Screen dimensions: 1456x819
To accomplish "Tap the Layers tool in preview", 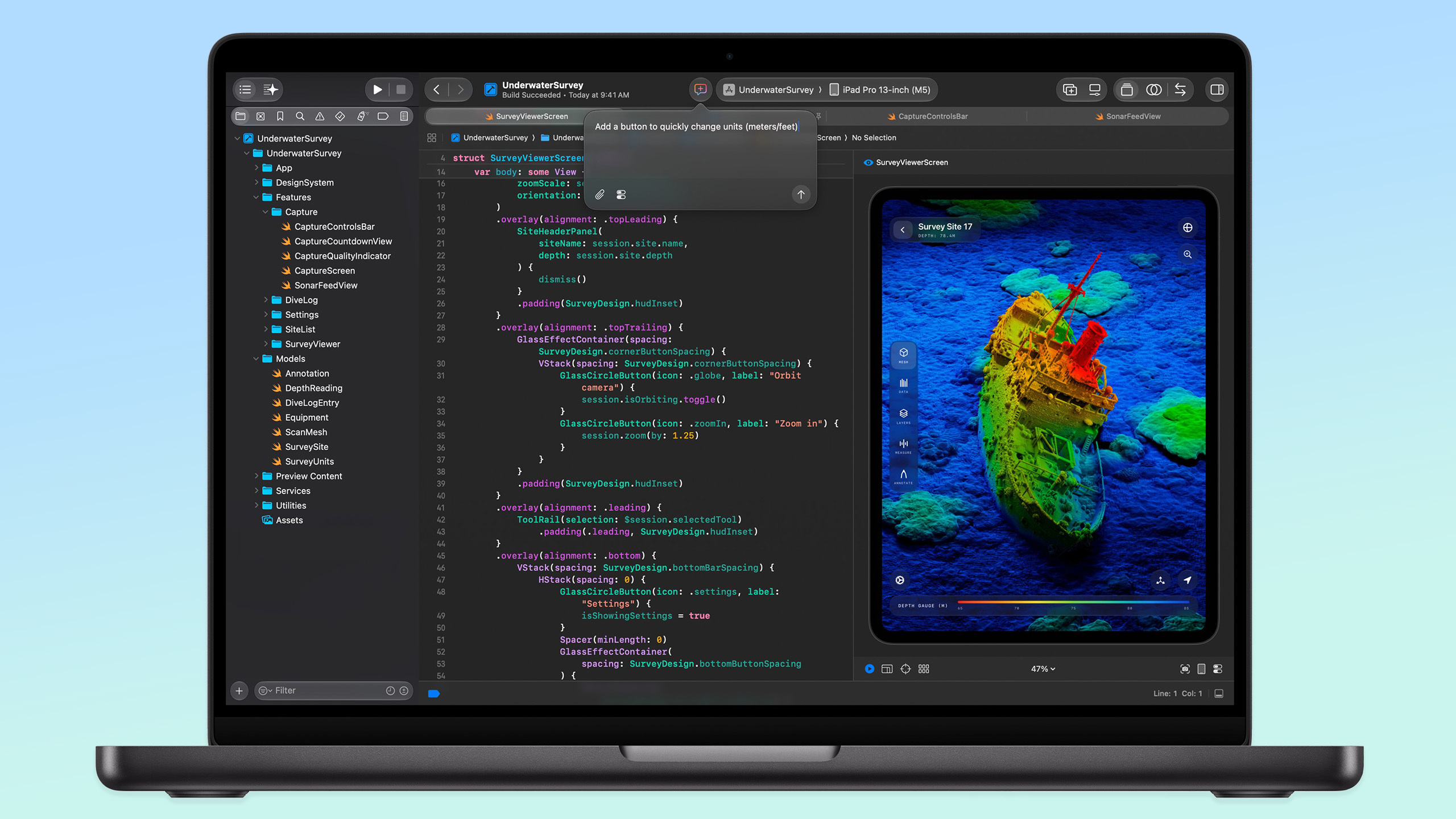I will 903,416.
